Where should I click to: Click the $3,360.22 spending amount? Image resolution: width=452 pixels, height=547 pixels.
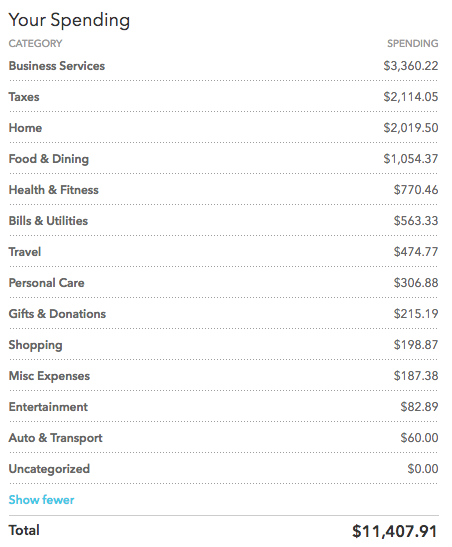[x=410, y=66]
